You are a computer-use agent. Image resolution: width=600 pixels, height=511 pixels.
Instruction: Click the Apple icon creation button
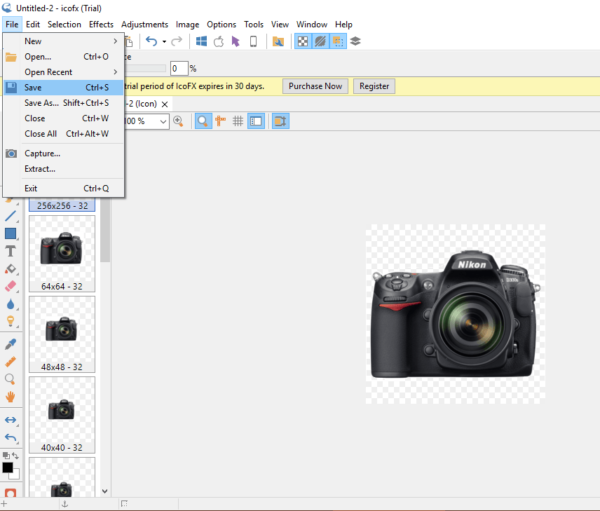[x=218, y=41]
